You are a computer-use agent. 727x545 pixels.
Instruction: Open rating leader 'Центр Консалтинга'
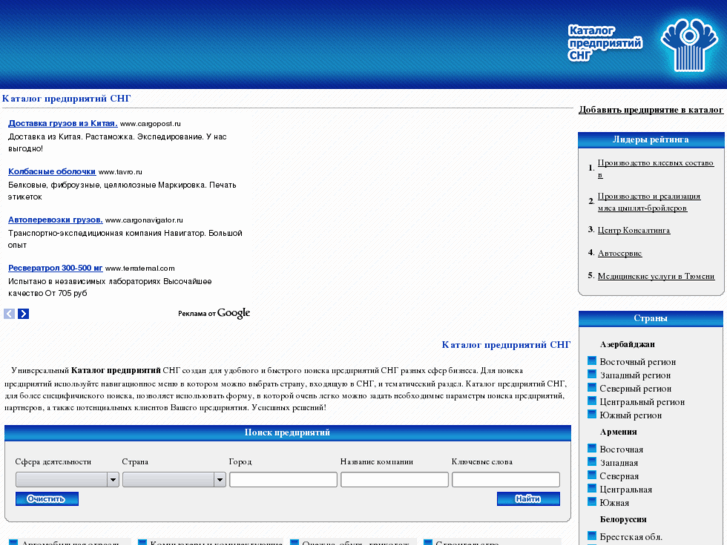[633, 231]
